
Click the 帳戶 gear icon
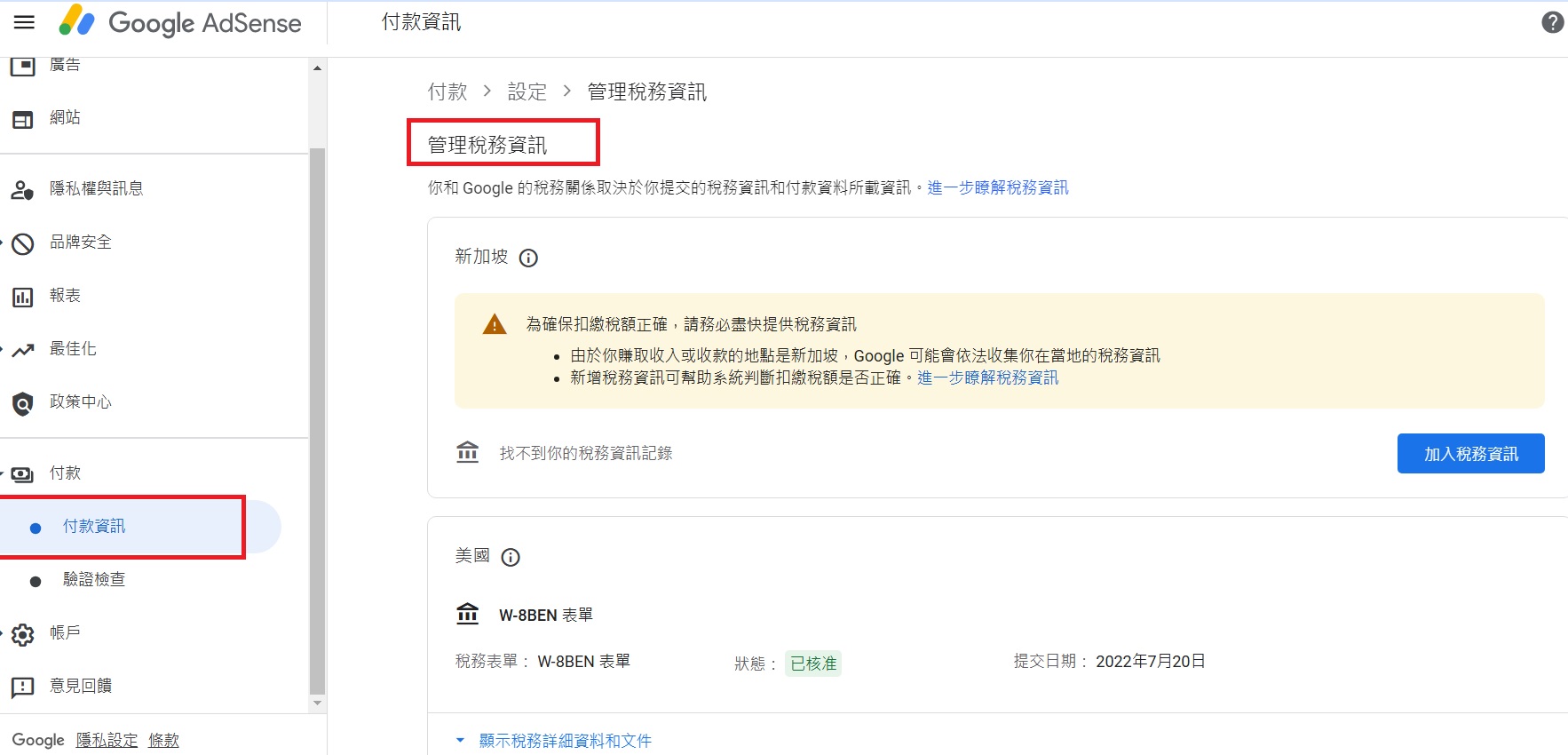(23, 634)
